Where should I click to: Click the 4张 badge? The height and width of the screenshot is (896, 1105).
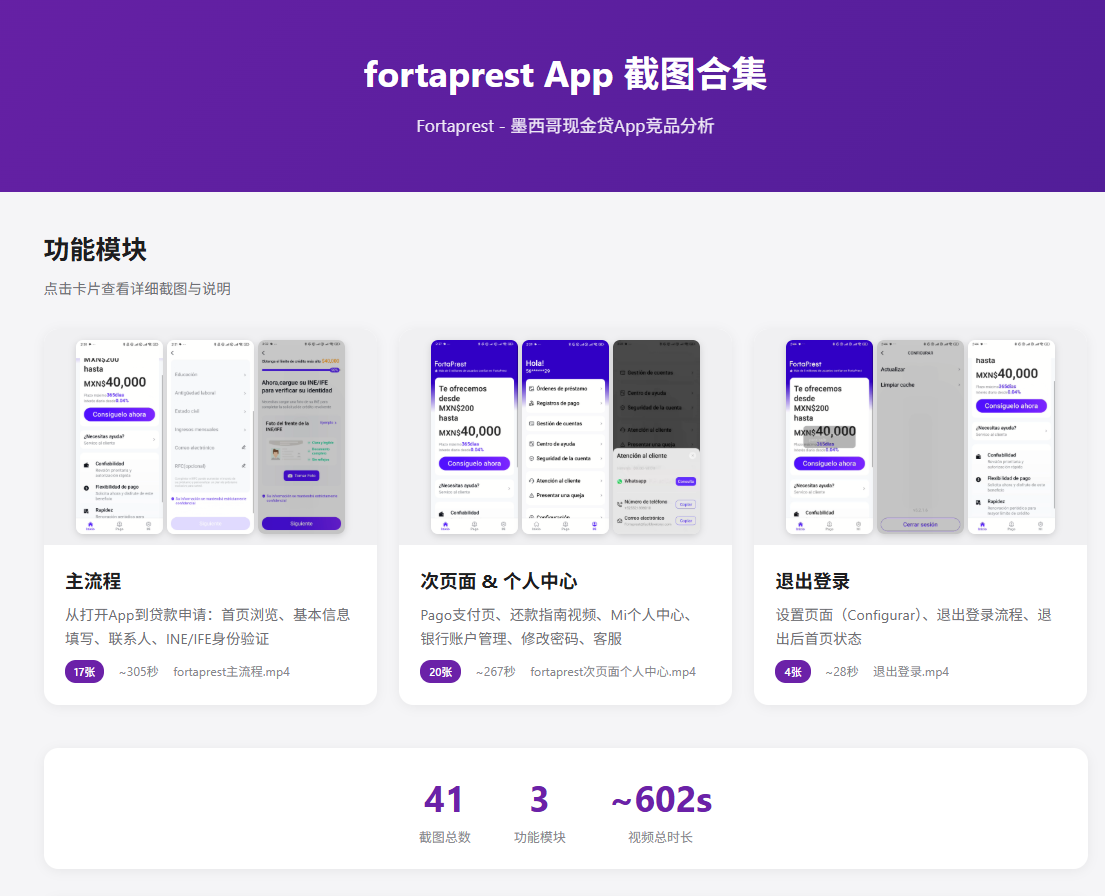(793, 672)
